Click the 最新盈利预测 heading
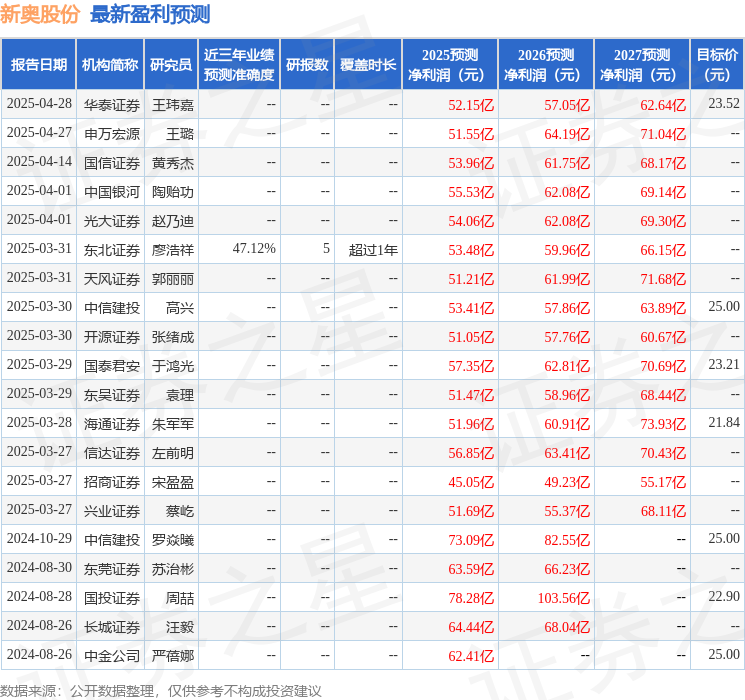Image resolution: width=745 pixels, height=700 pixels. tap(150, 14)
